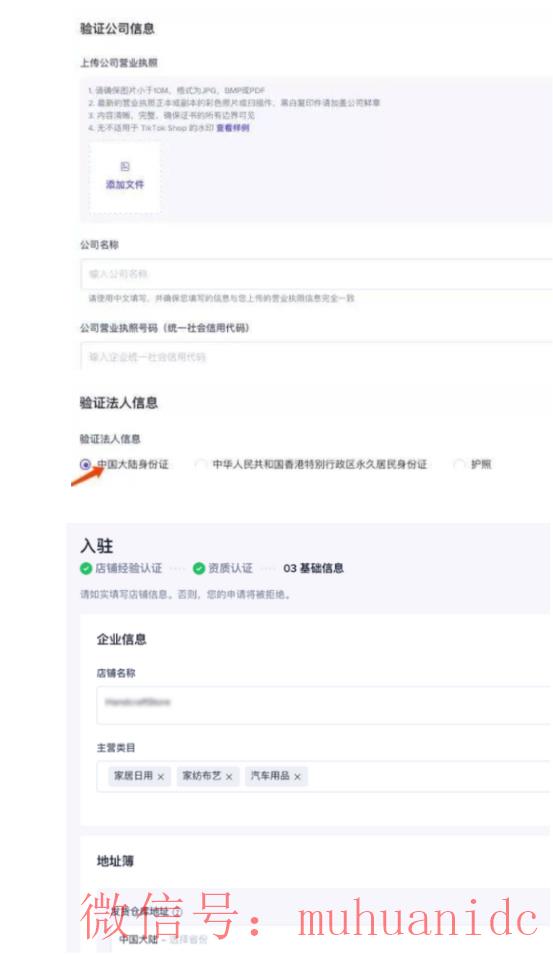Click the 验证公司信息 heading
Screen dimensions: 553x956
(117, 29)
